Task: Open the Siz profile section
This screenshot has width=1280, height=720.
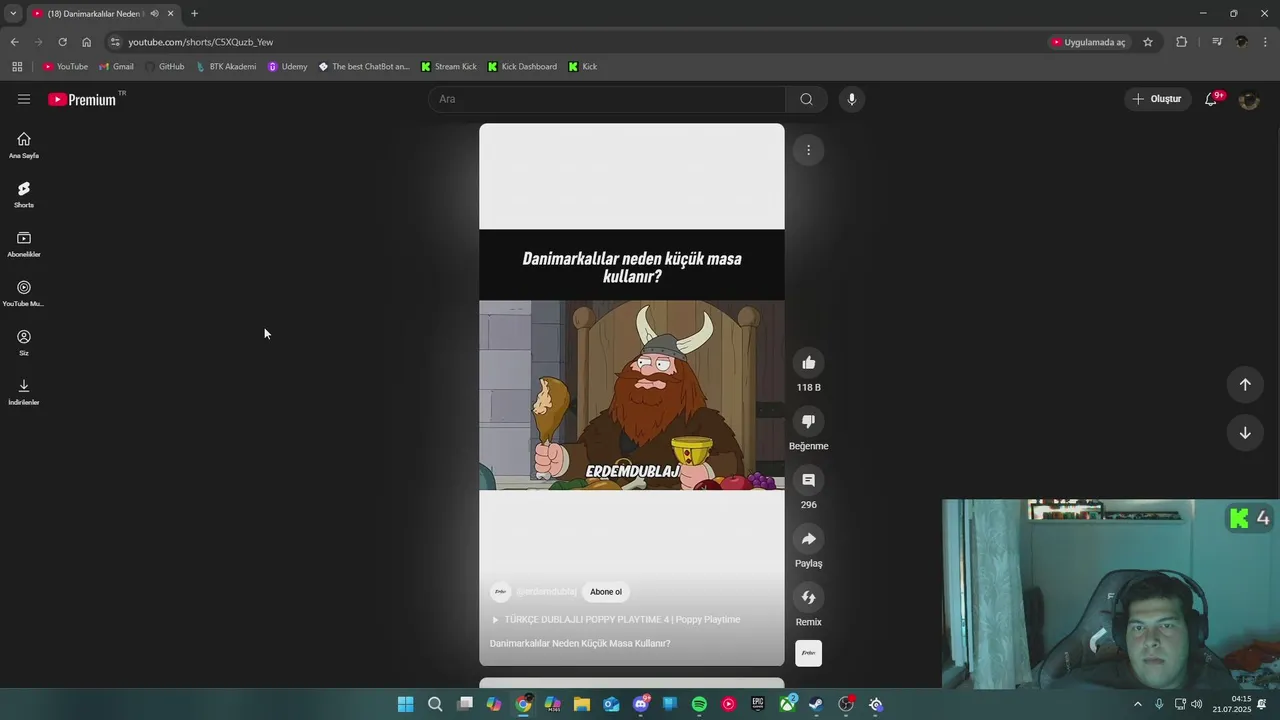Action: click(24, 342)
